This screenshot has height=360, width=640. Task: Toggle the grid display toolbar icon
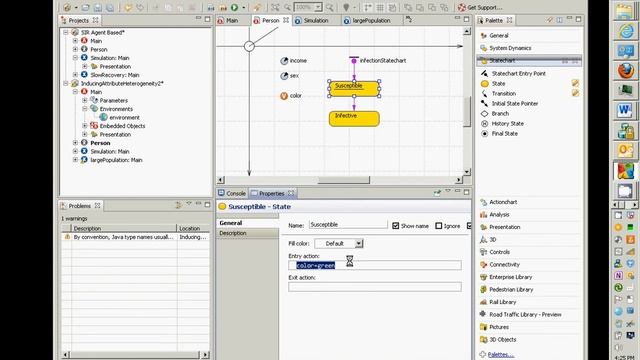380,7
